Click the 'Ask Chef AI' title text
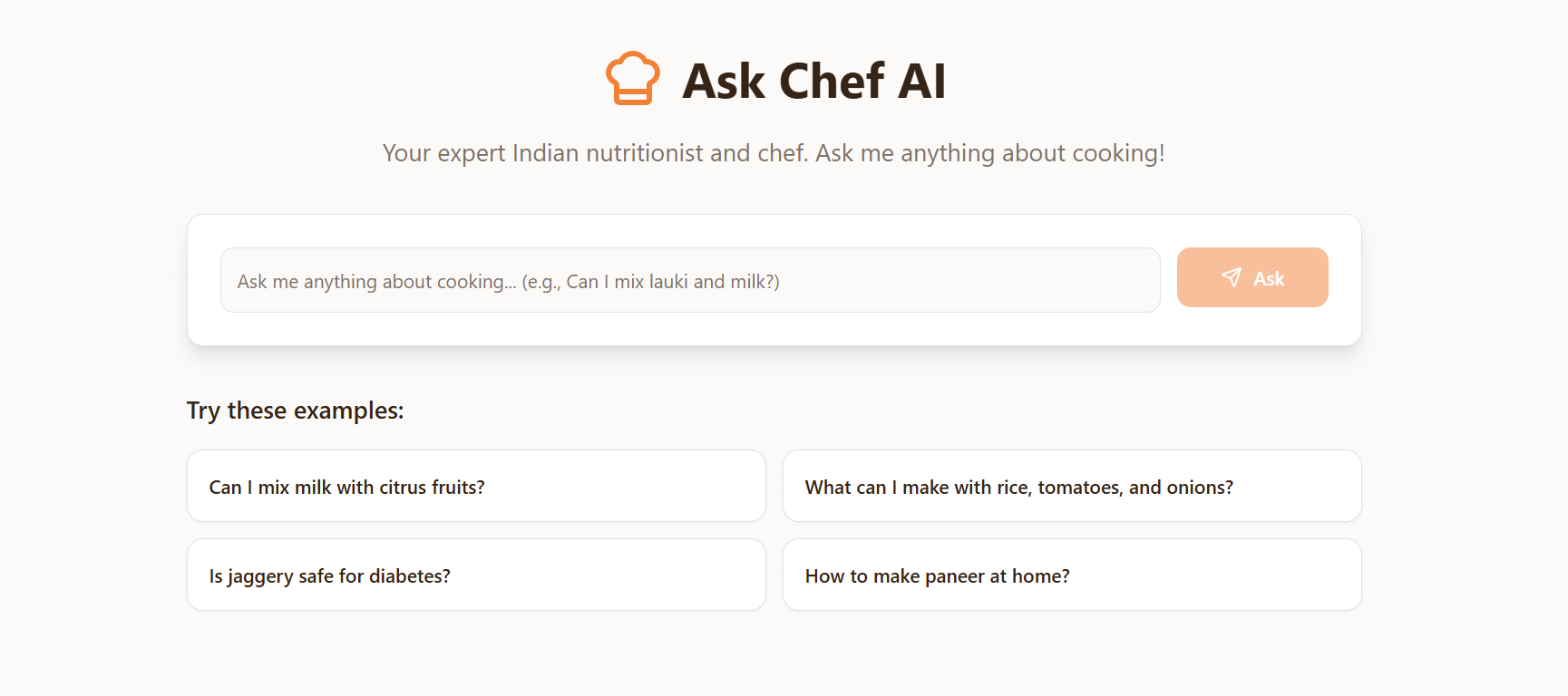1568x696 pixels. (814, 80)
